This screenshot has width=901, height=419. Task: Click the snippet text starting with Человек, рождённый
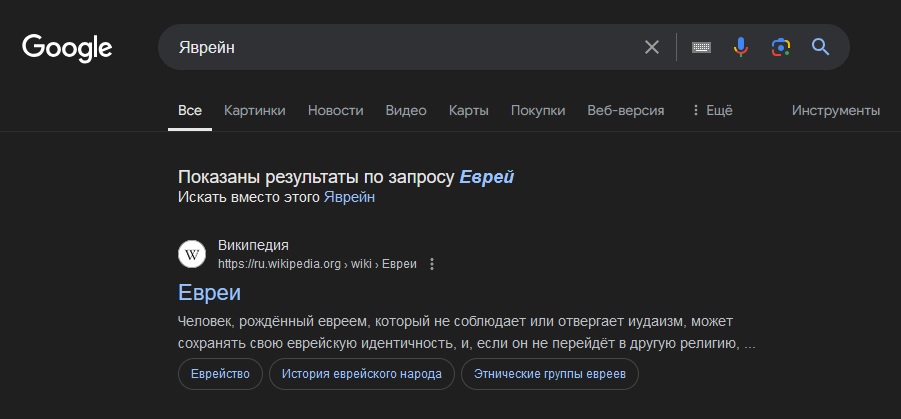(467, 332)
